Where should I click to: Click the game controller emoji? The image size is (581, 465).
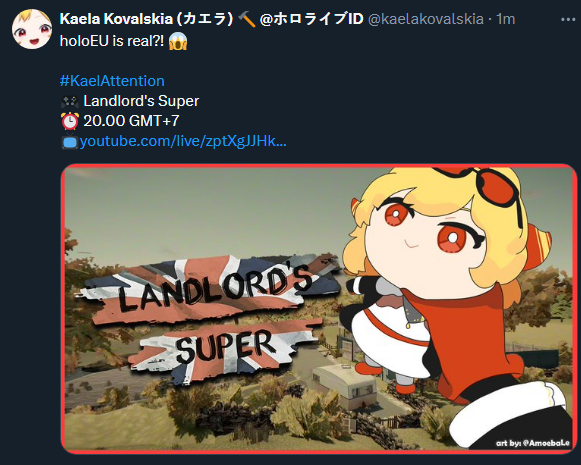(69, 101)
